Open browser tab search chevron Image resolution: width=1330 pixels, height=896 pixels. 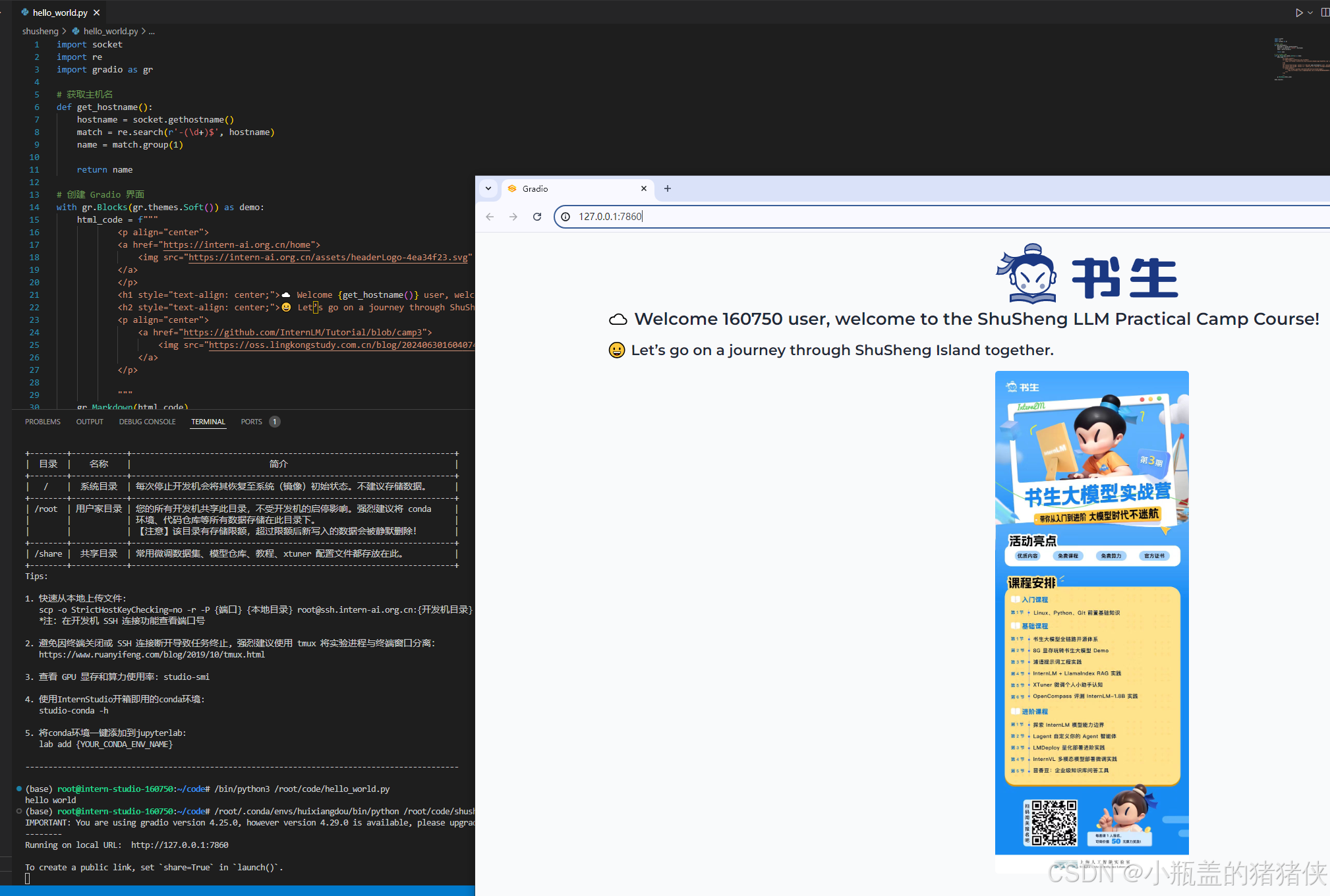[x=488, y=188]
